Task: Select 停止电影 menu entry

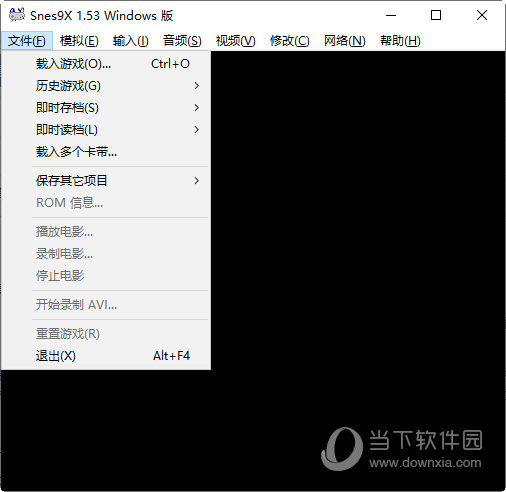Action: pos(106,276)
